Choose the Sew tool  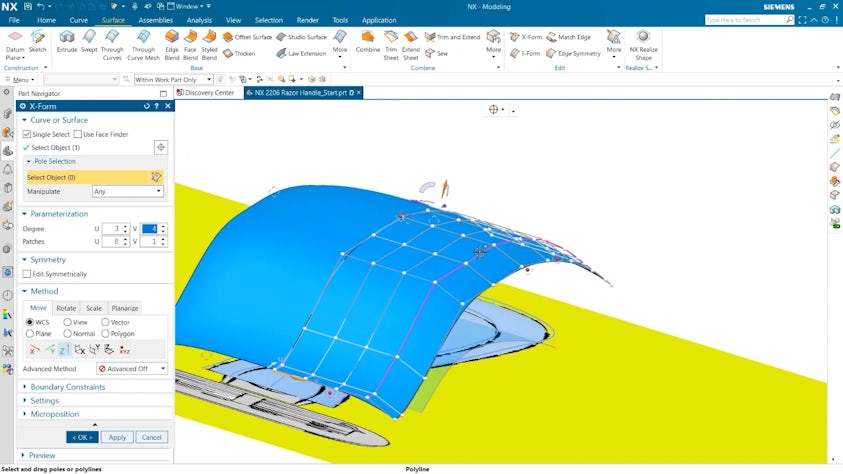tap(436, 53)
